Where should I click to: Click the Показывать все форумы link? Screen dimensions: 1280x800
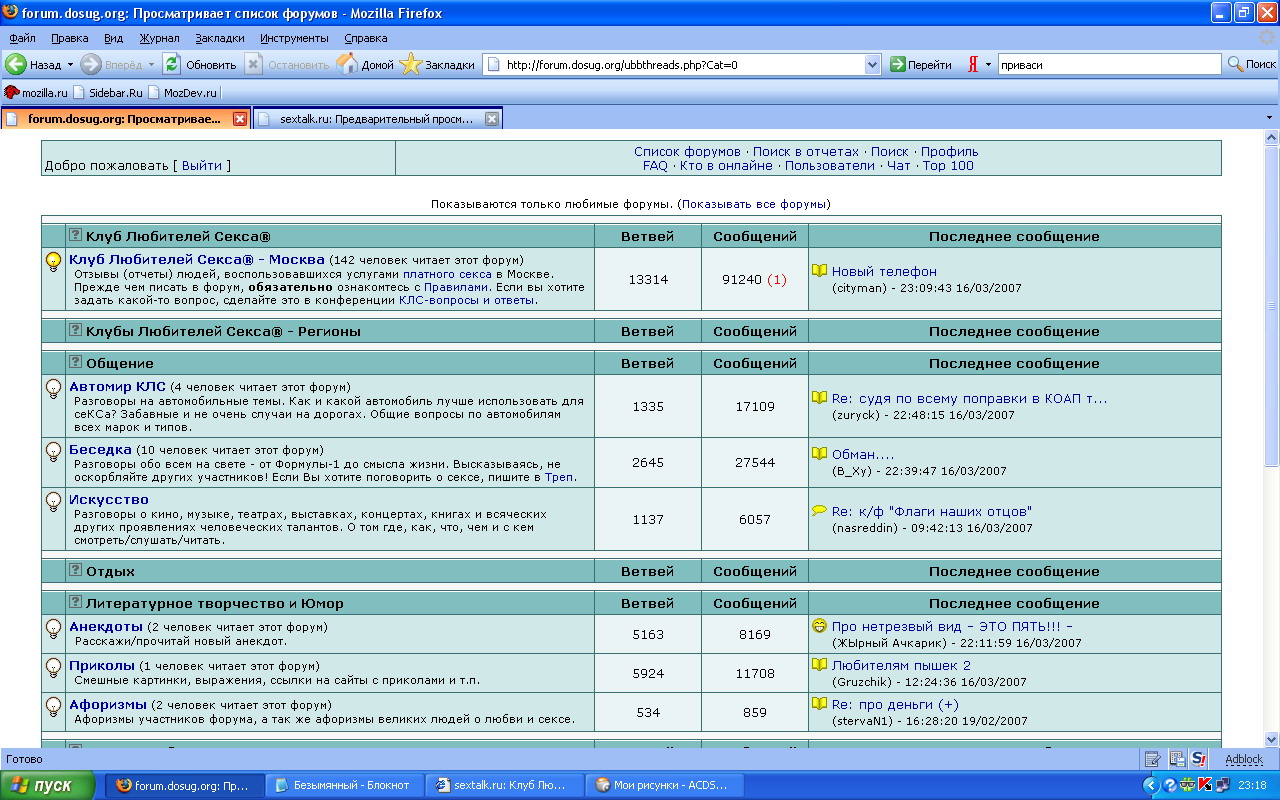pyautogui.click(x=754, y=204)
